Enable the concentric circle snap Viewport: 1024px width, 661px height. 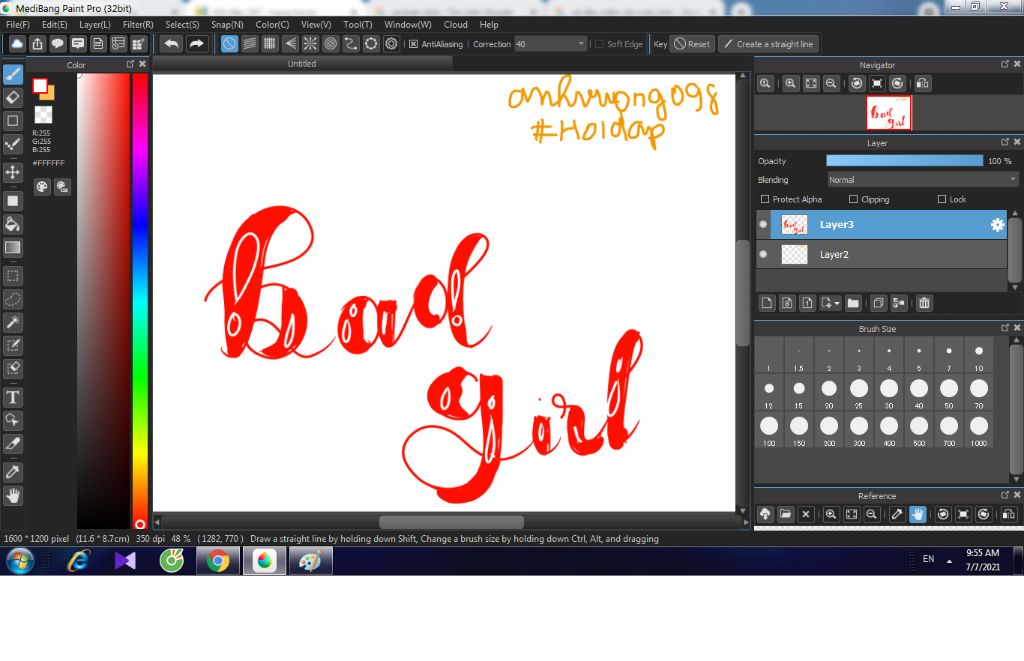click(330, 44)
